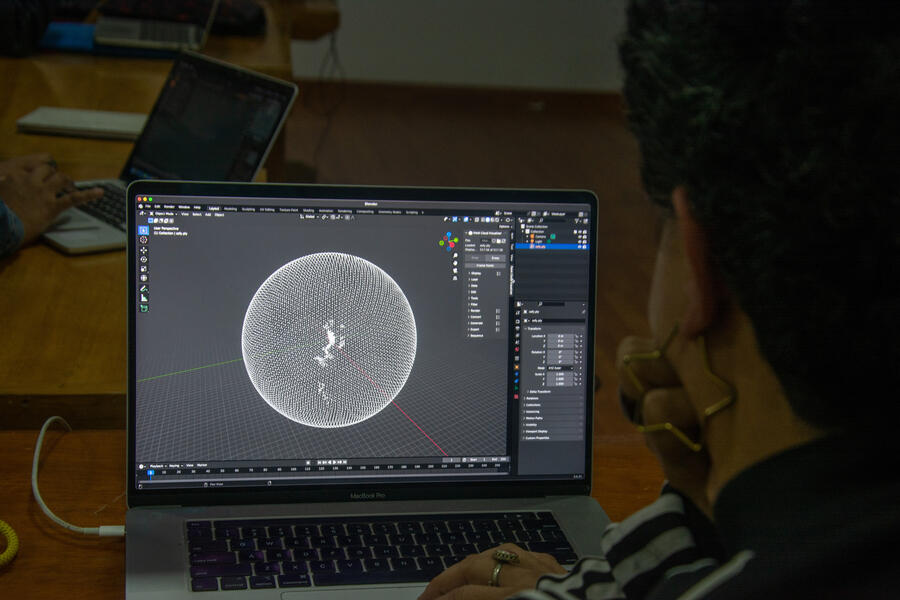Screen dimensions: 900x600
Task: Hide the Camera object in the outliner
Action: pos(577,234)
